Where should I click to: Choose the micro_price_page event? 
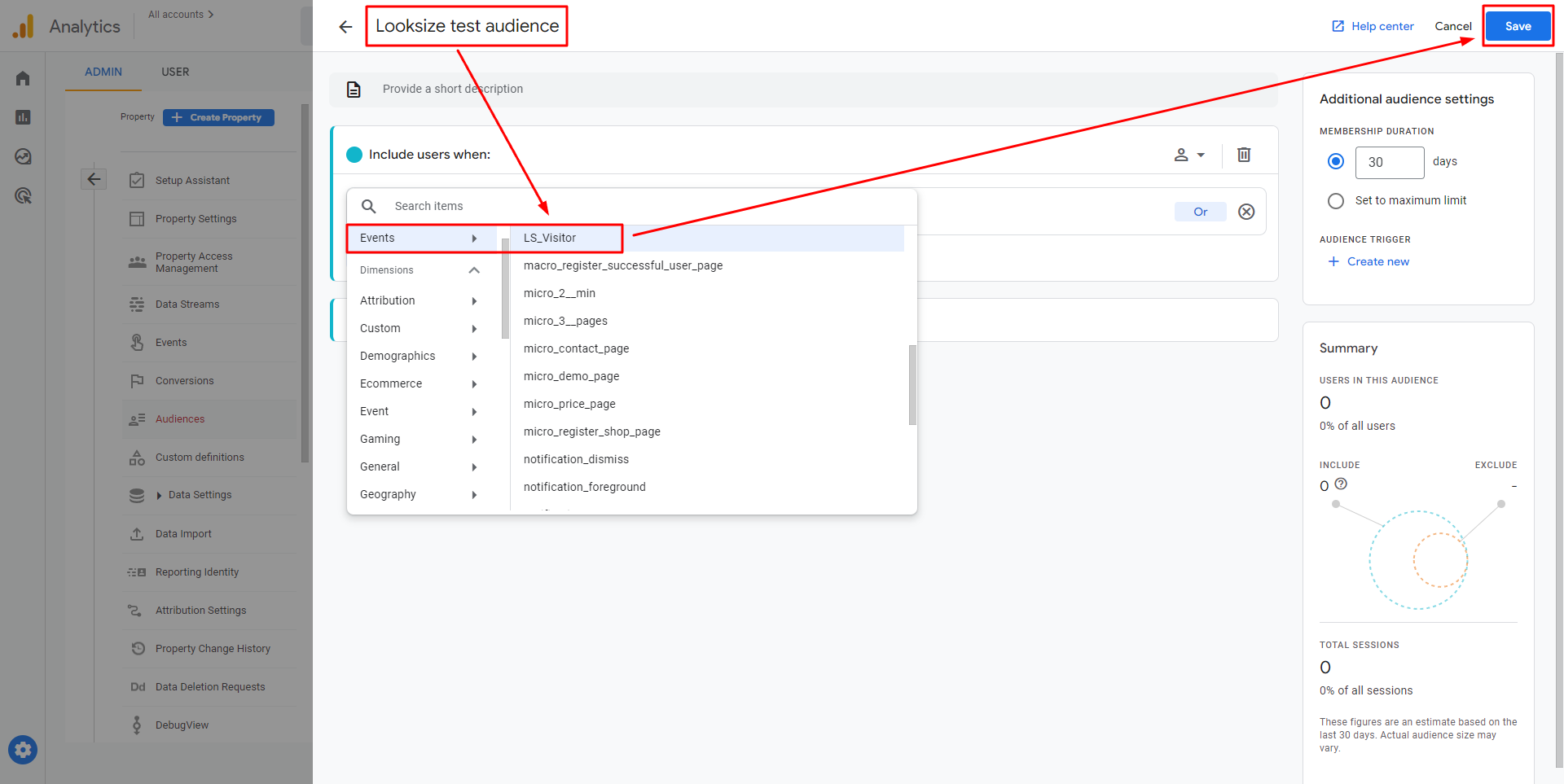707,405
